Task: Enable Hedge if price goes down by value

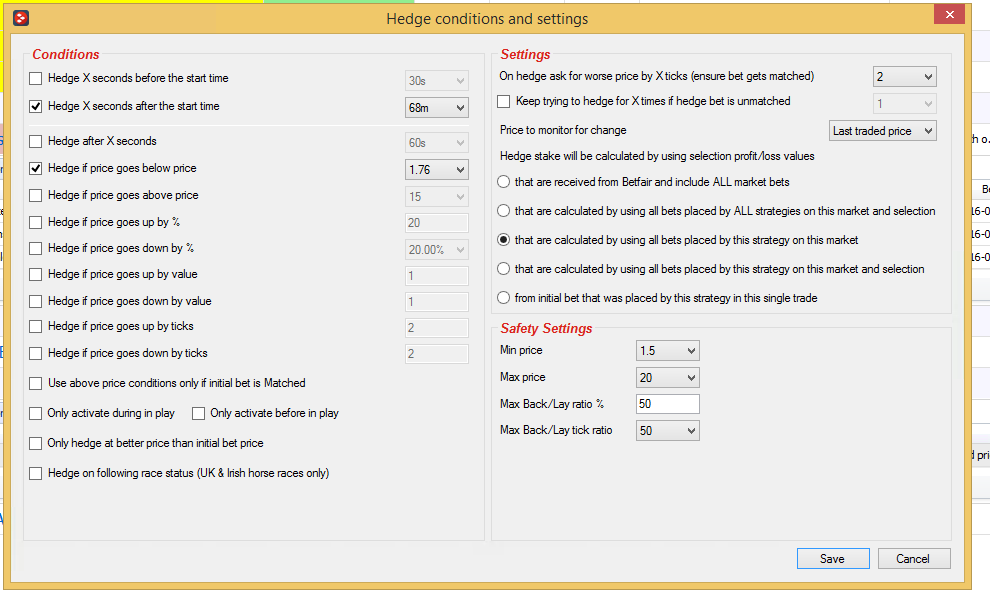Action: point(36,301)
